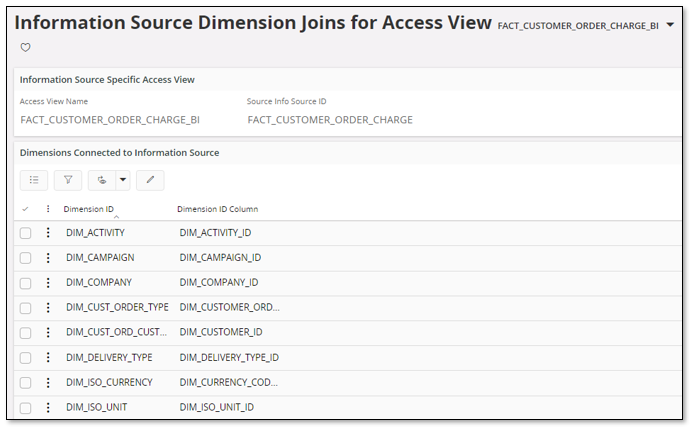This screenshot has height=427, width=690.
Task: Open row menu for DIM_ACTIVITY
Action: [x=47, y=233]
